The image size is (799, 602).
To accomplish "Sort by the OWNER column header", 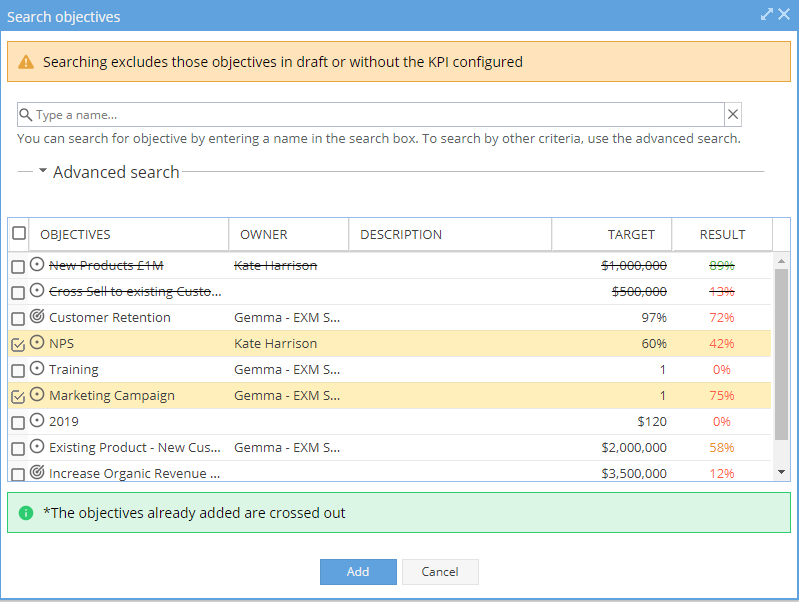I will 289,234.
